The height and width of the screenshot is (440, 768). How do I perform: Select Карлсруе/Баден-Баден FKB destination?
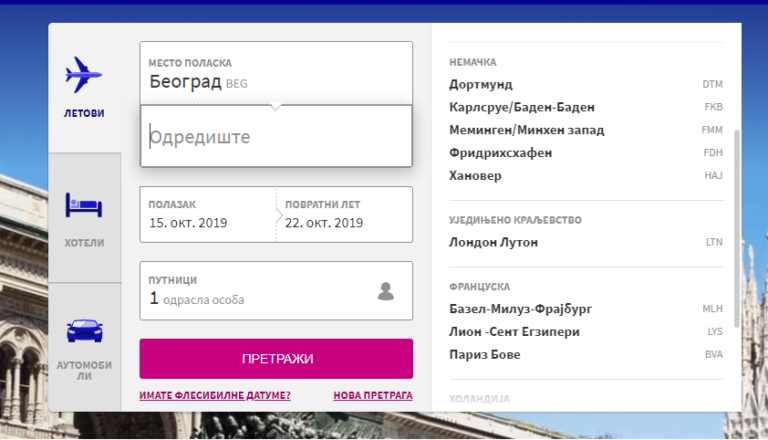[x=586, y=107]
